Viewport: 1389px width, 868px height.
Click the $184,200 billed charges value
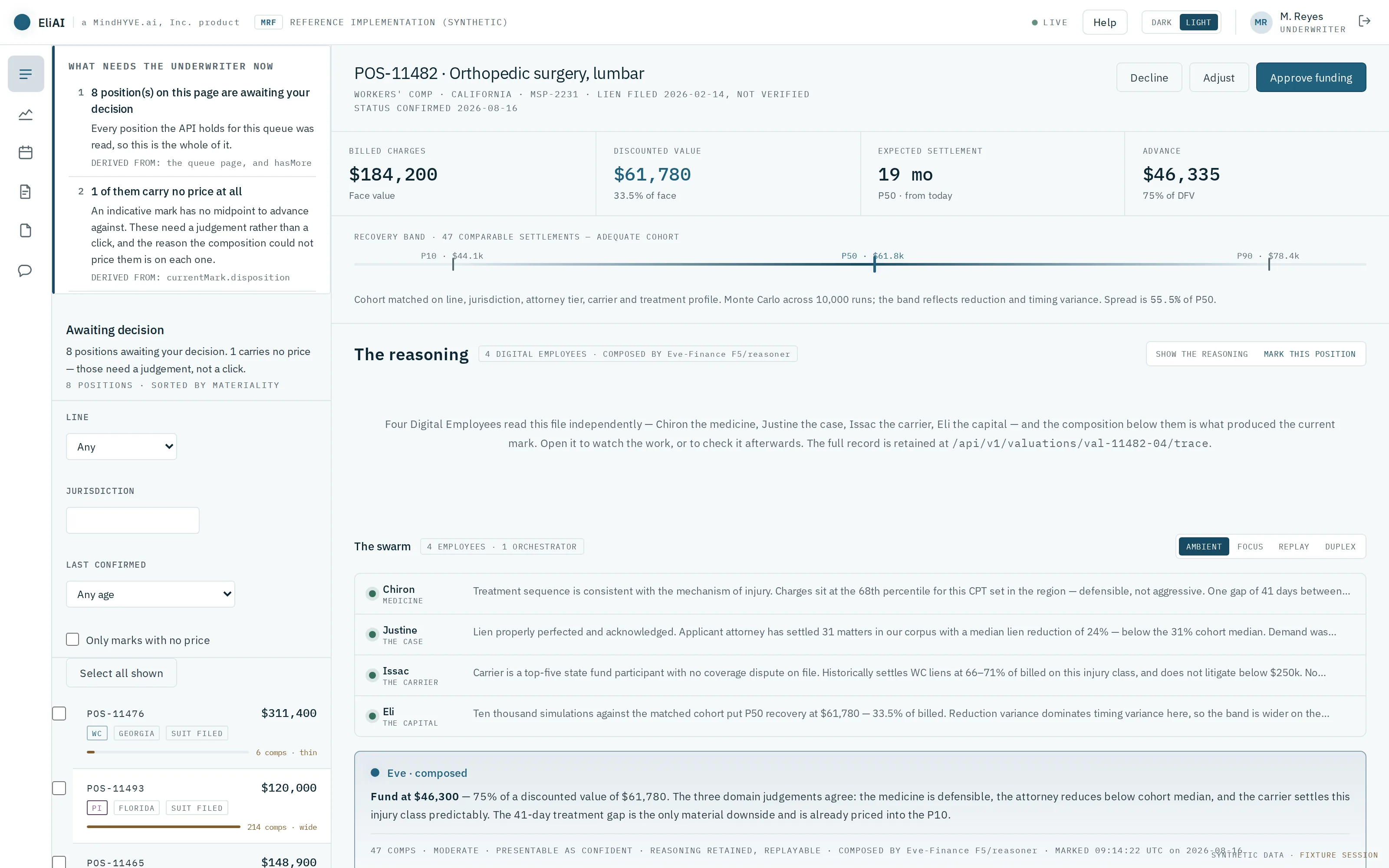coord(393,174)
